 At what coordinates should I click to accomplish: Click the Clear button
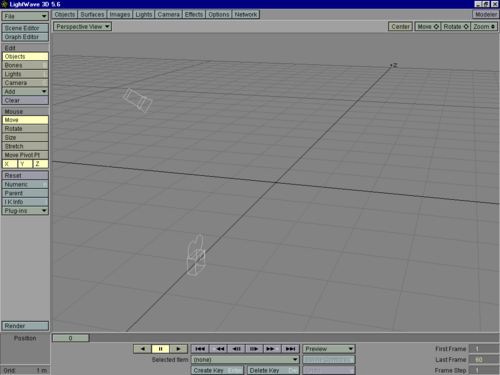tap(25, 100)
